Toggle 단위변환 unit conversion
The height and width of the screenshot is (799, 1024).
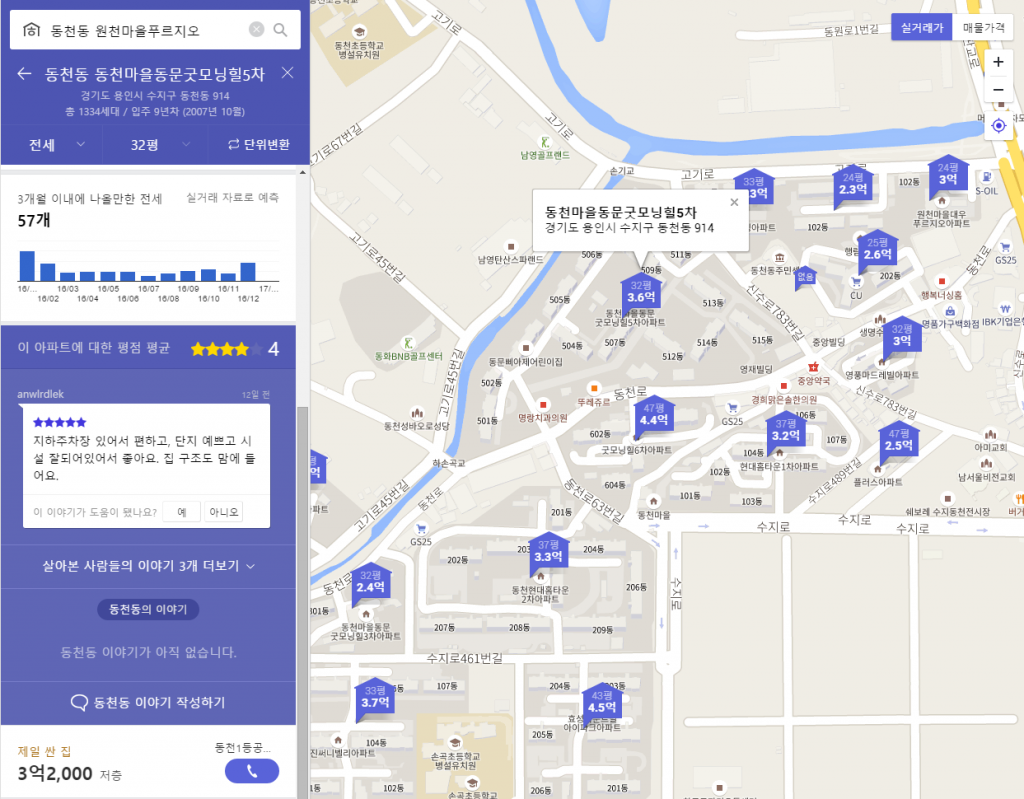pyautogui.click(x=259, y=144)
